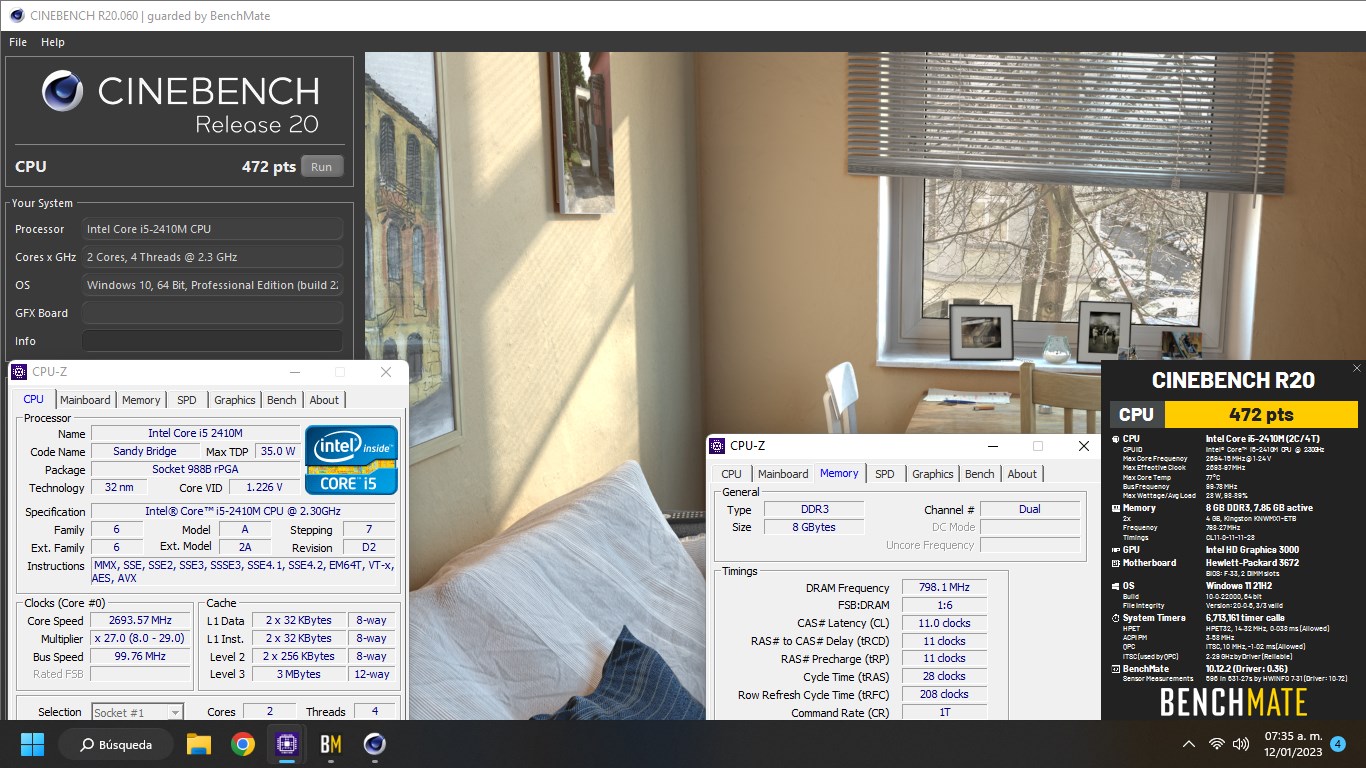The width and height of the screenshot is (1366, 768).
Task: Close the BenchMate Cinebench R20 overlay
Action: click(1356, 368)
